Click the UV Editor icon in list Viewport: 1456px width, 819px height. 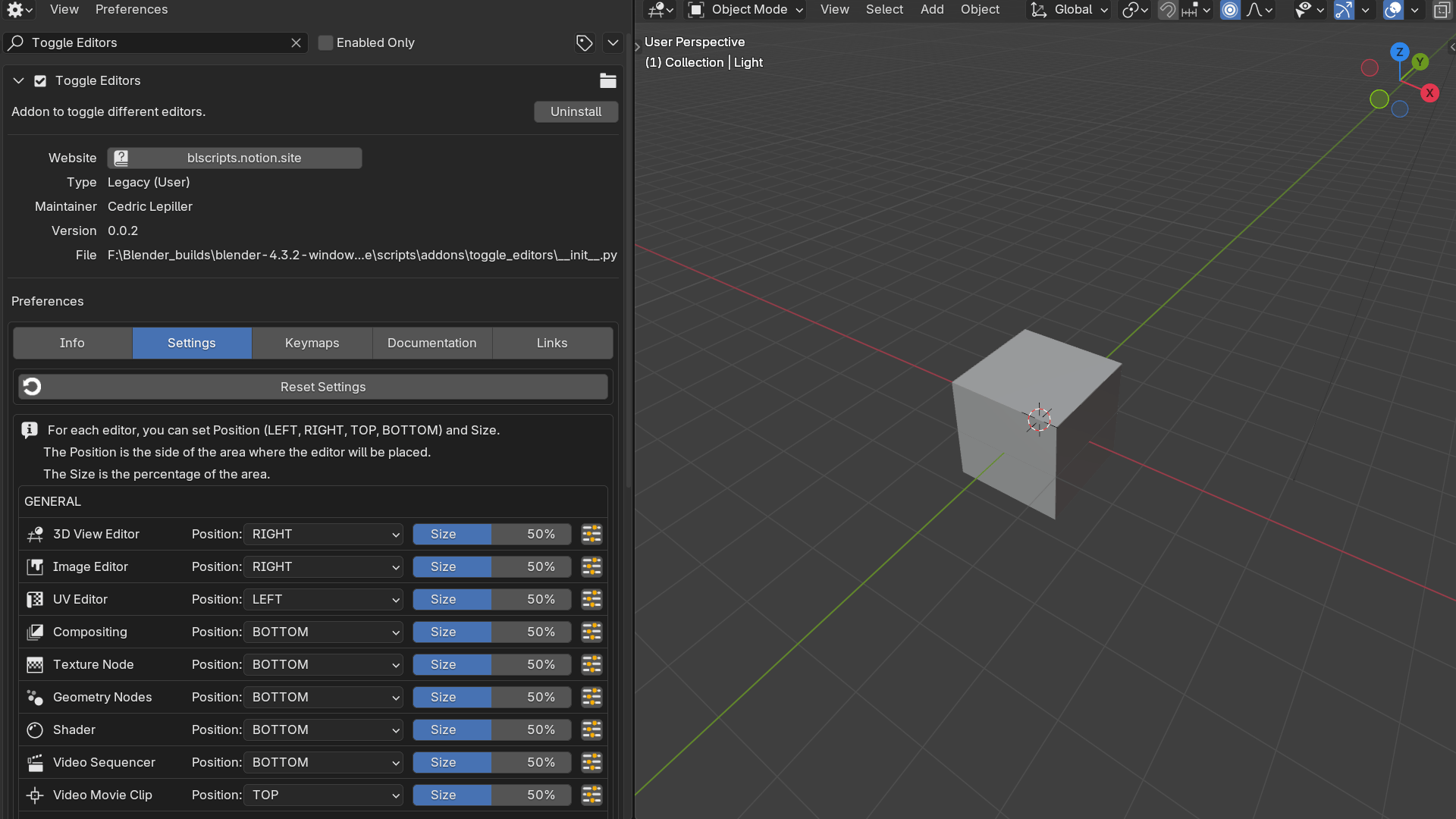pyautogui.click(x=35, y=600)
